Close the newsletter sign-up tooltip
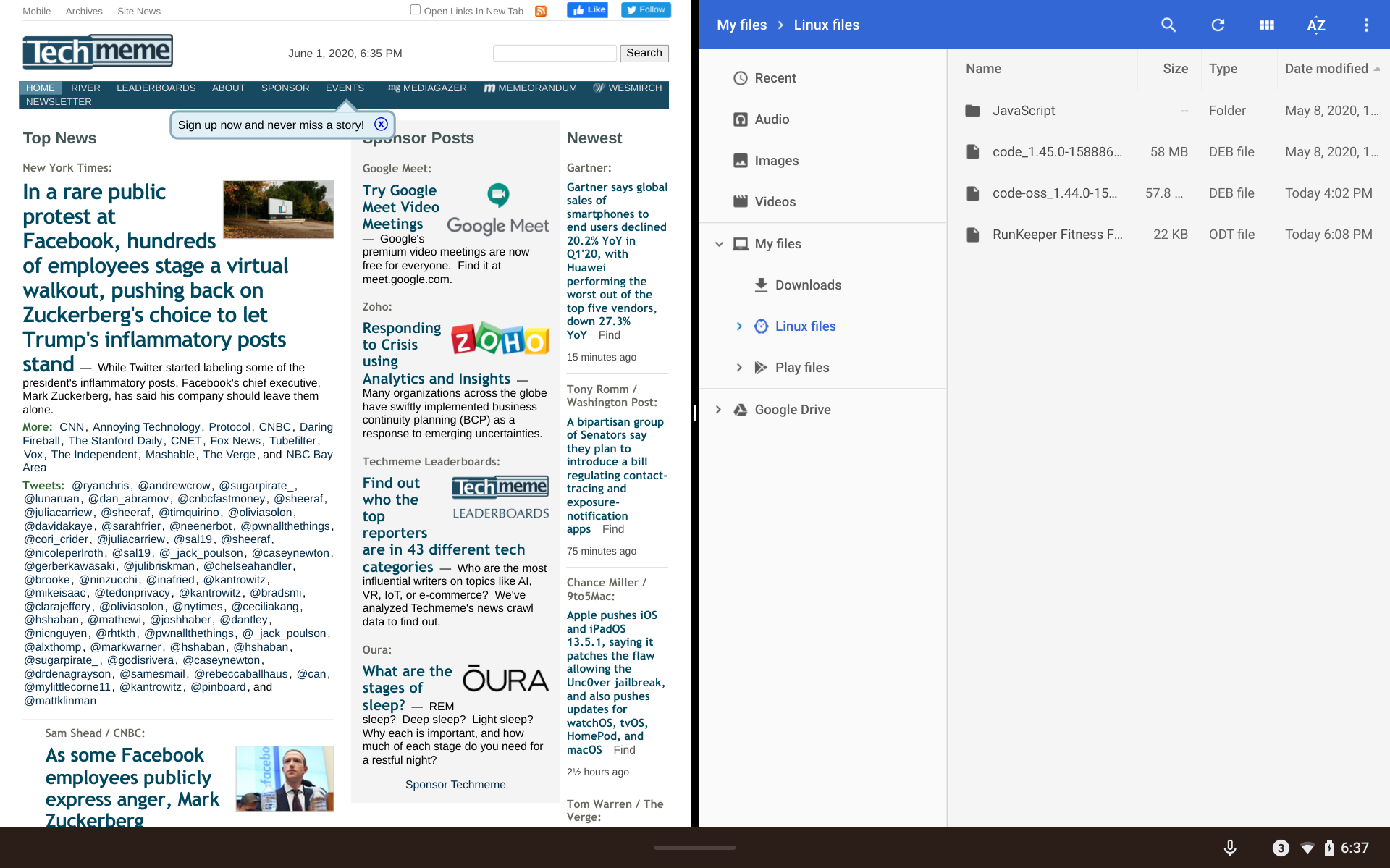This screenshot has width=1390, height=868. coord(381,124)
